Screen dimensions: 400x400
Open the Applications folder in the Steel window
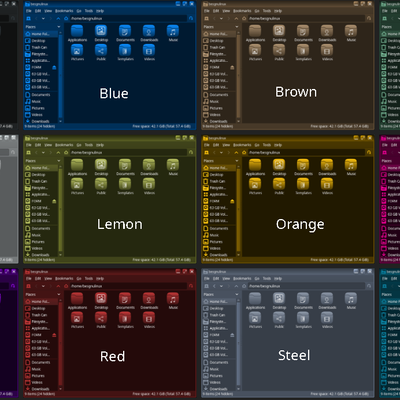click(x=255, y=299)
